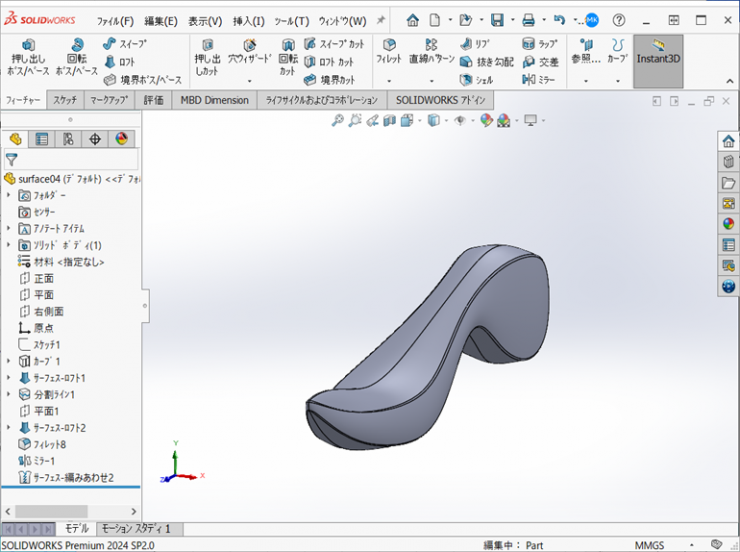Open the DisplayManager color-ball tab
Image resolution: width=740 pixels, height=552 pixels.
click(x=121, y=139)
